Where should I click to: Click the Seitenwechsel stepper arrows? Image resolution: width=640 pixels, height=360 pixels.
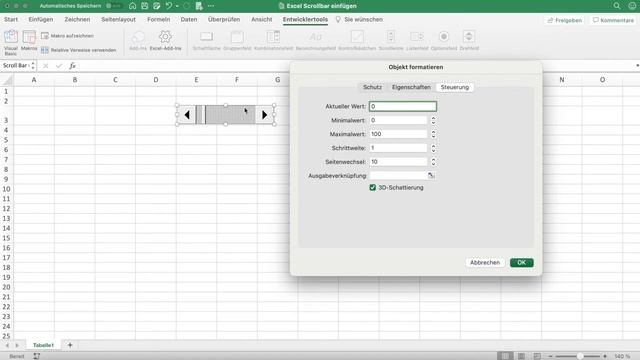pyautogui.click(x=433, y=162)
